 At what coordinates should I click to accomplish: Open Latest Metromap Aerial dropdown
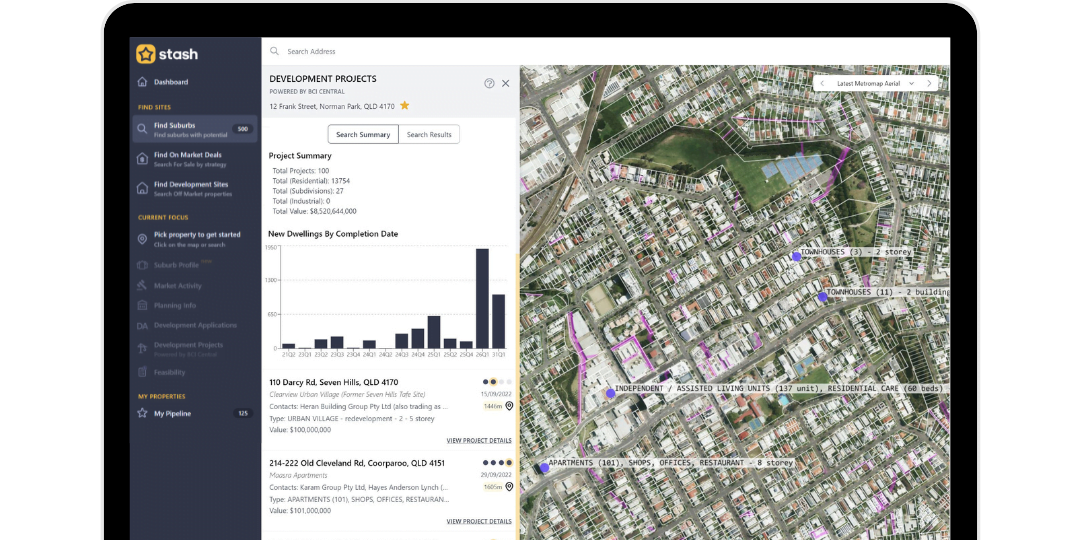(x=875, y=83)
